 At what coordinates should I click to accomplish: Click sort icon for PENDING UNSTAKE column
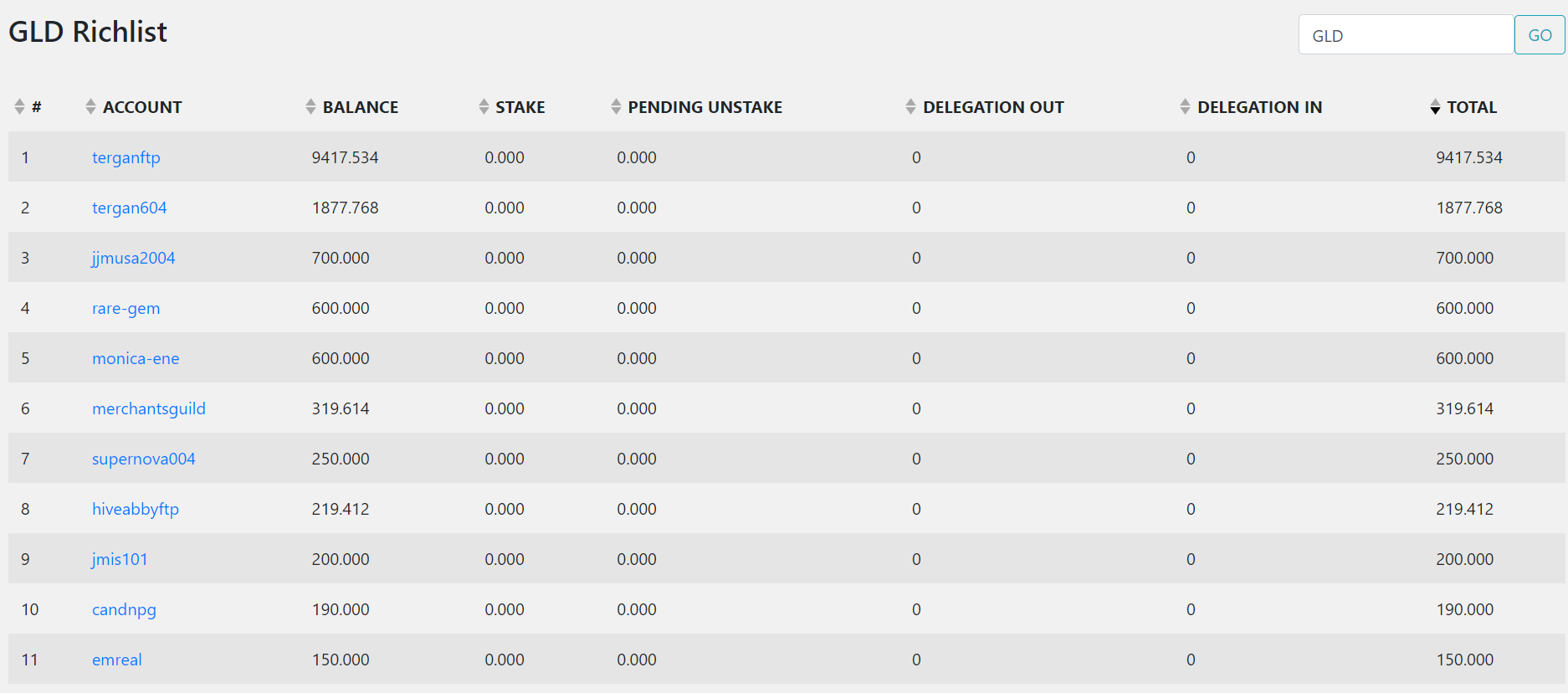pyautogui.click(x=616, y=107)
